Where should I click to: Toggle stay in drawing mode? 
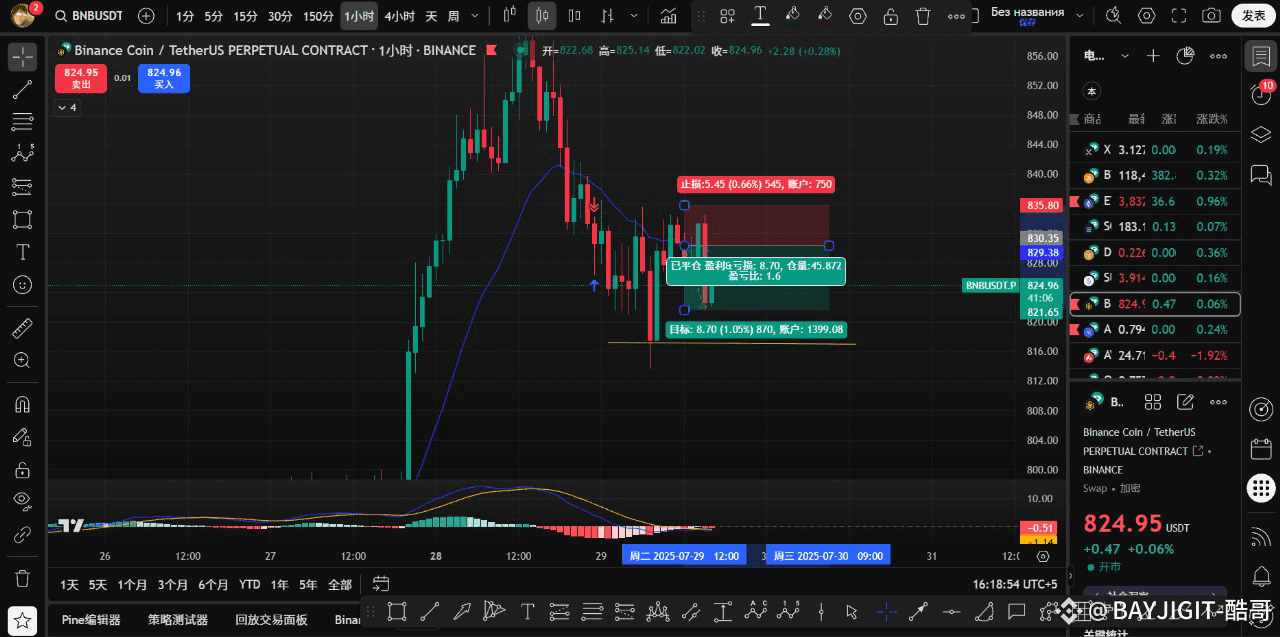(x=22, y=437)
